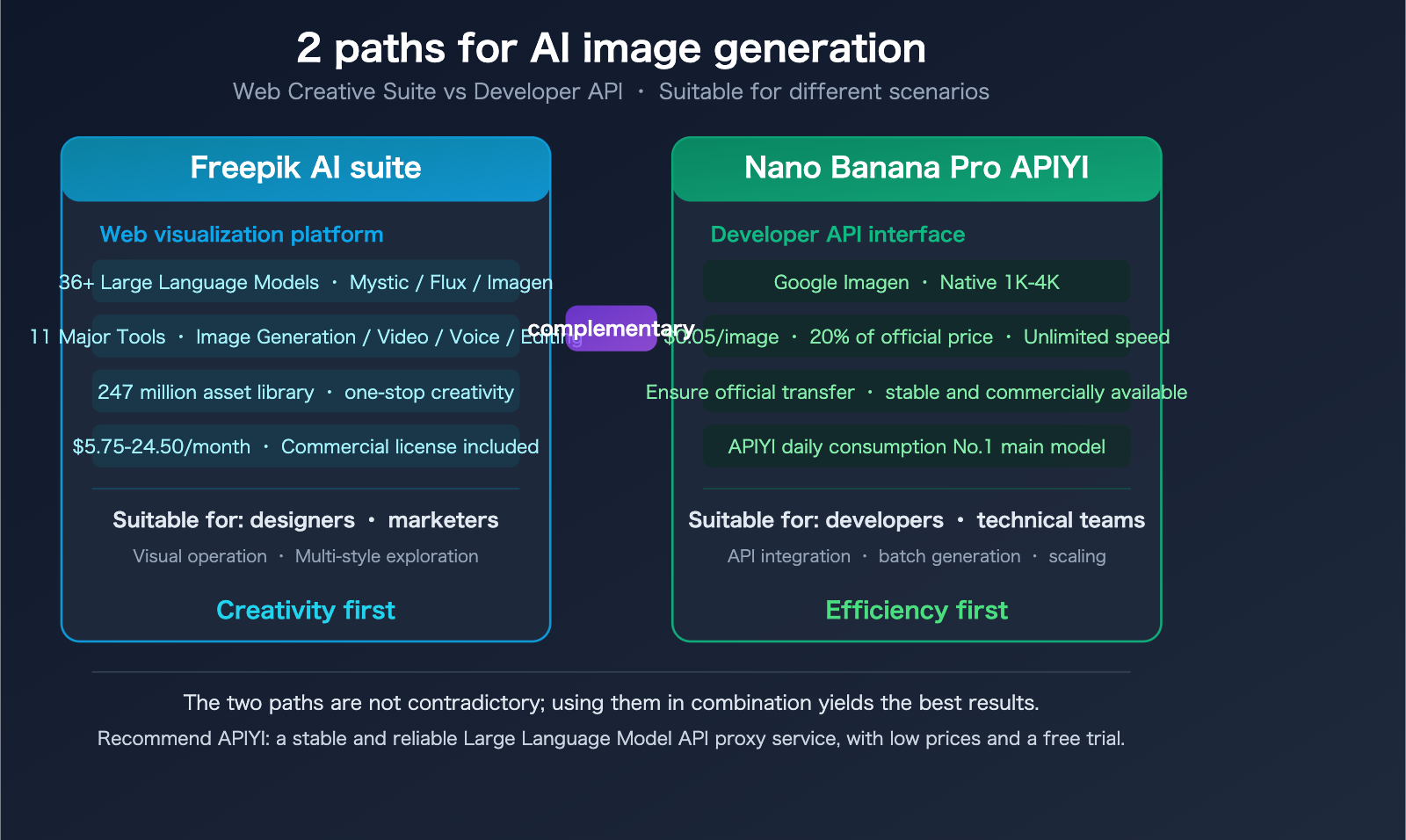Click the Creativity first label
This screenshot has height=840, width=1406.
pyautogui.click(x=306, y=610)
